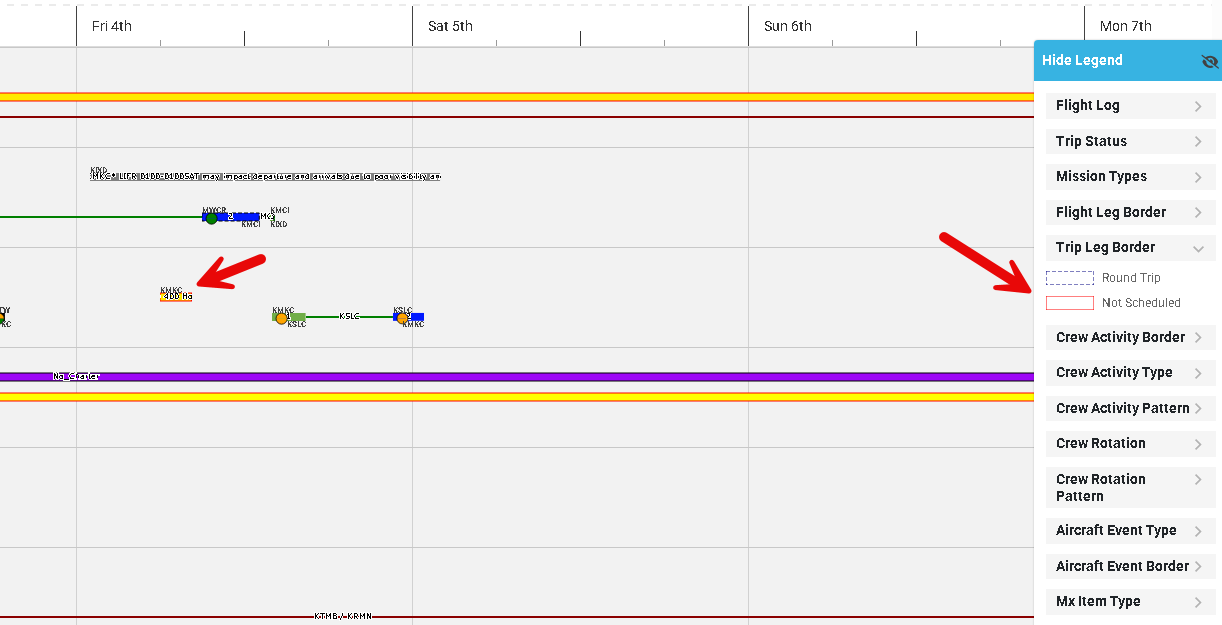Select the purple No_Charter bar
The width and height of the screenshot is (1222, 625).
500,377
